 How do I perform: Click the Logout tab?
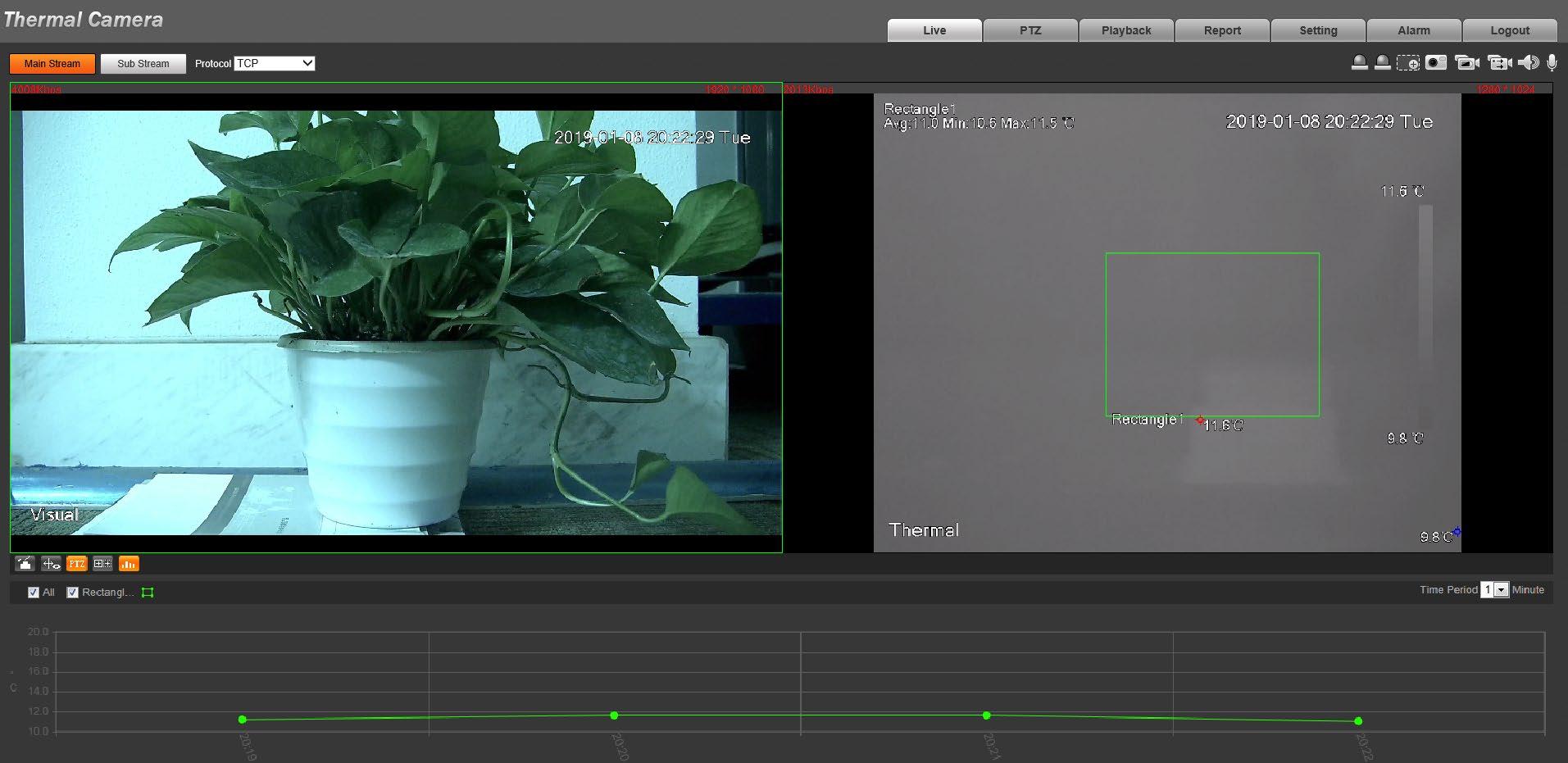click(x=1510, y=30)
